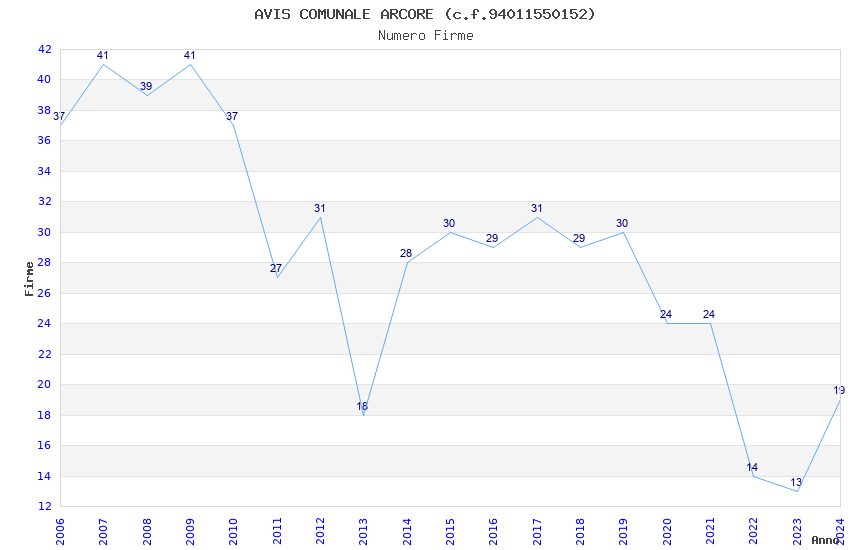Click the y-axis tick value 22
The height and width of the screenshot is (550, 850).
coord(44,354)
